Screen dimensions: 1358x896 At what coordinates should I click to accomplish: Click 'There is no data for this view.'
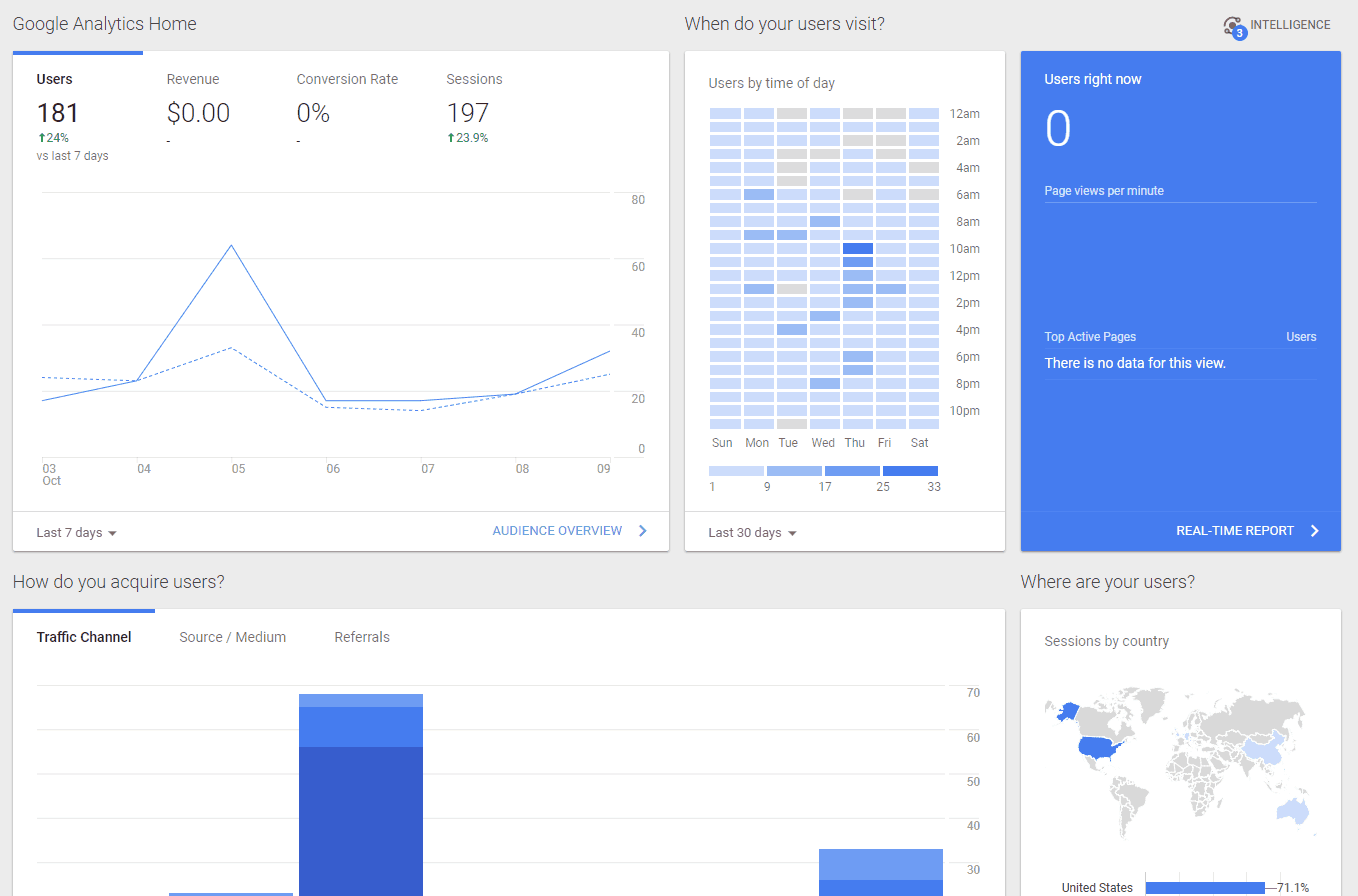pos(1135,363)
